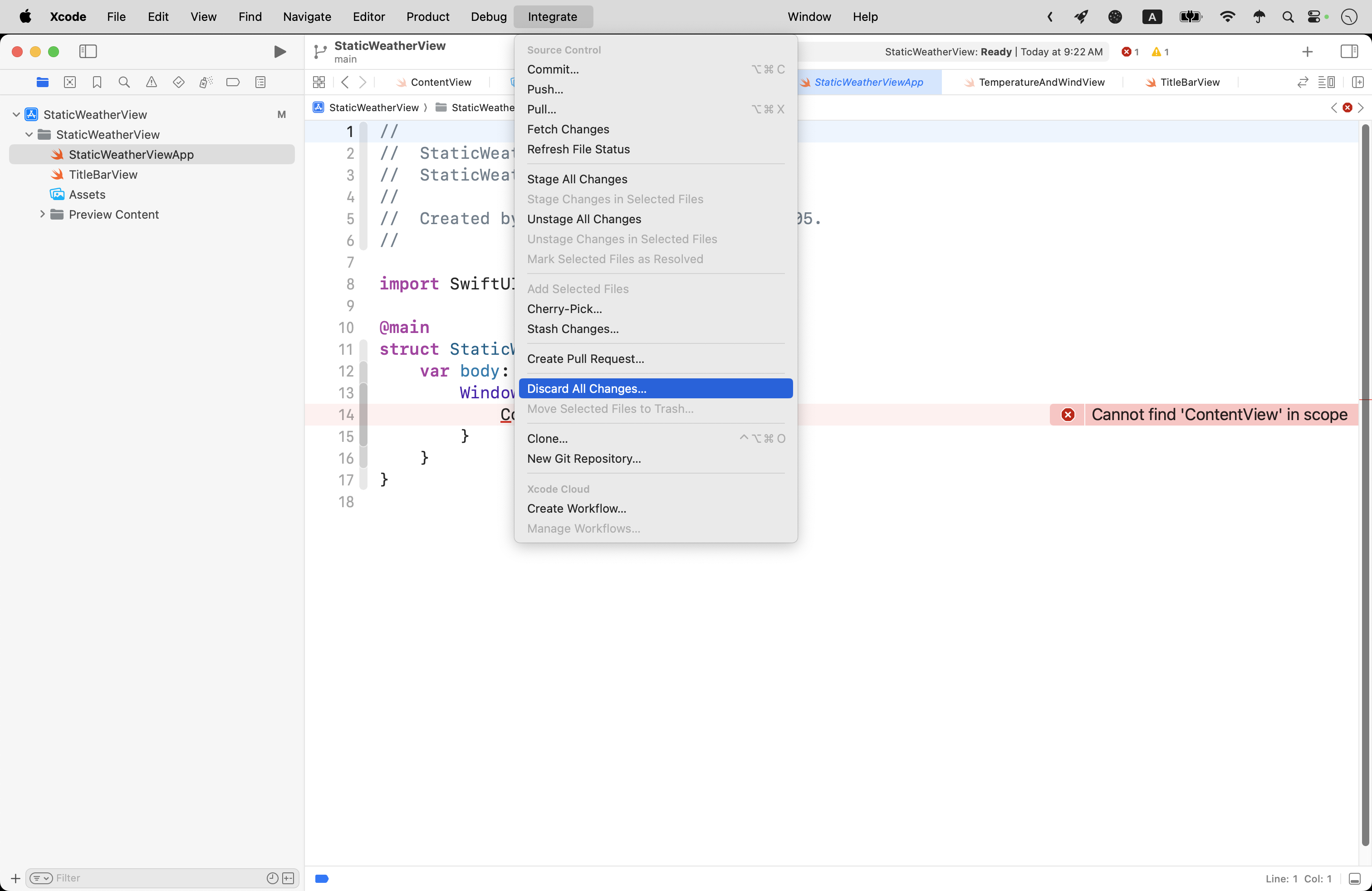
Task: Run the project with the play button
Action: pyautogui.click(x=279, y=52)
